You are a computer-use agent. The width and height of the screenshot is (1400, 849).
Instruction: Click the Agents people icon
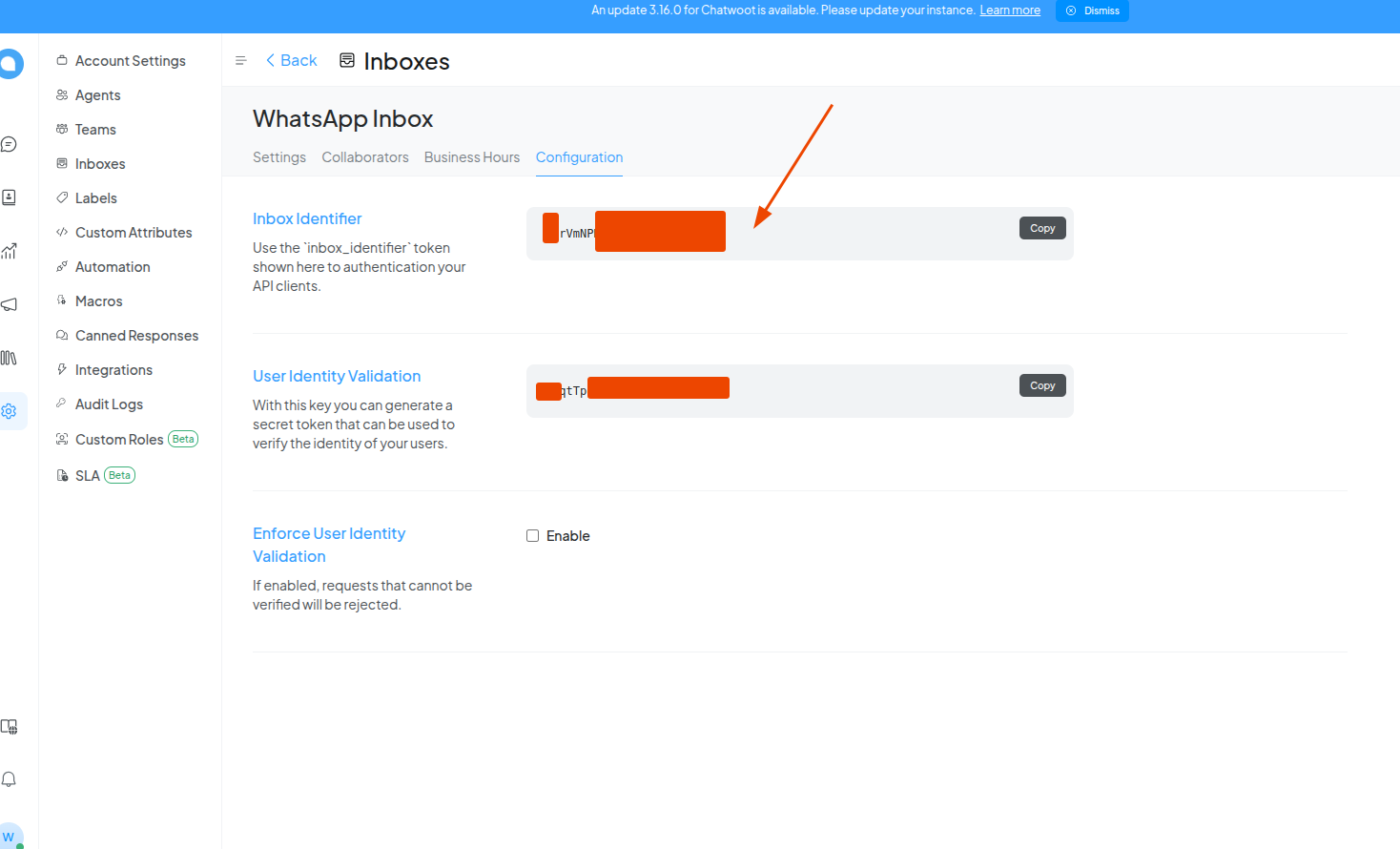(x=62, y=94)
